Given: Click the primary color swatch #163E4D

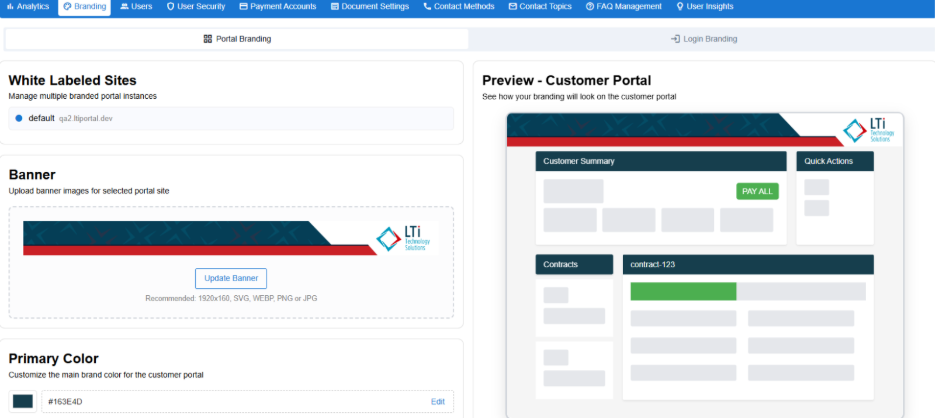Looking at the screenshot, I should click(23, 401).
